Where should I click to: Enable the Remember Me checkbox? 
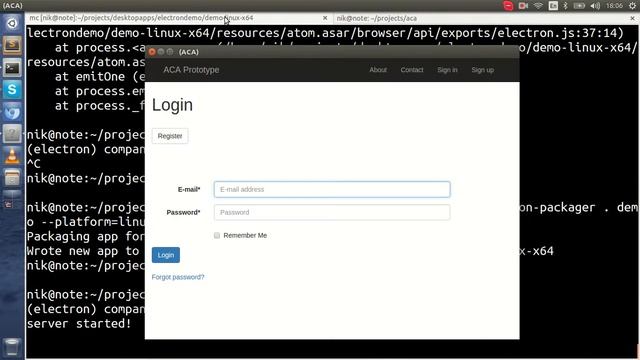point(217,236)
